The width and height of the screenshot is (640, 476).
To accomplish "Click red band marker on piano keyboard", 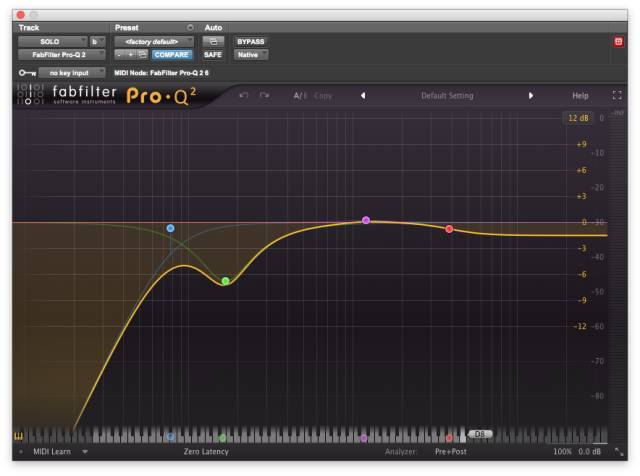I will tap(449, 438).
